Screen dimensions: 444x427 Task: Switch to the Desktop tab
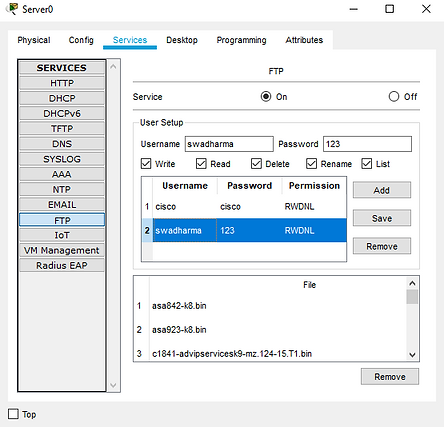tap(182, 40)
